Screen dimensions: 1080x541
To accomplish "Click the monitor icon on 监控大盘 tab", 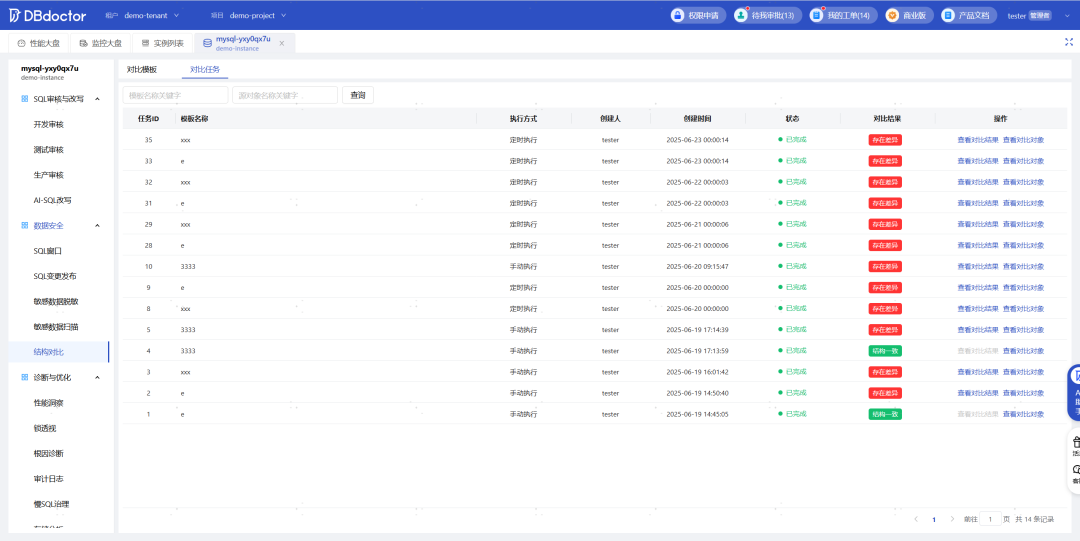I will pos(83,43).
